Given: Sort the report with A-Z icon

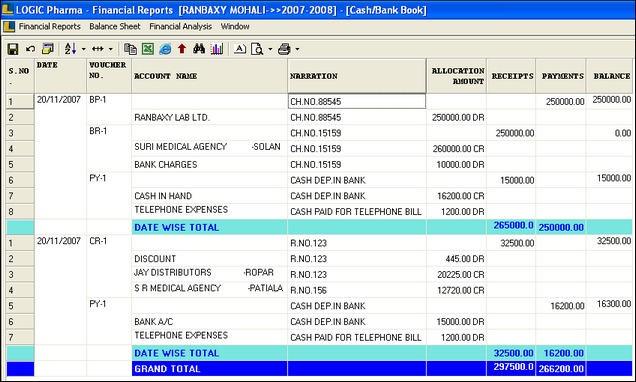Looking at the screenshot, I should pos(70,49).
